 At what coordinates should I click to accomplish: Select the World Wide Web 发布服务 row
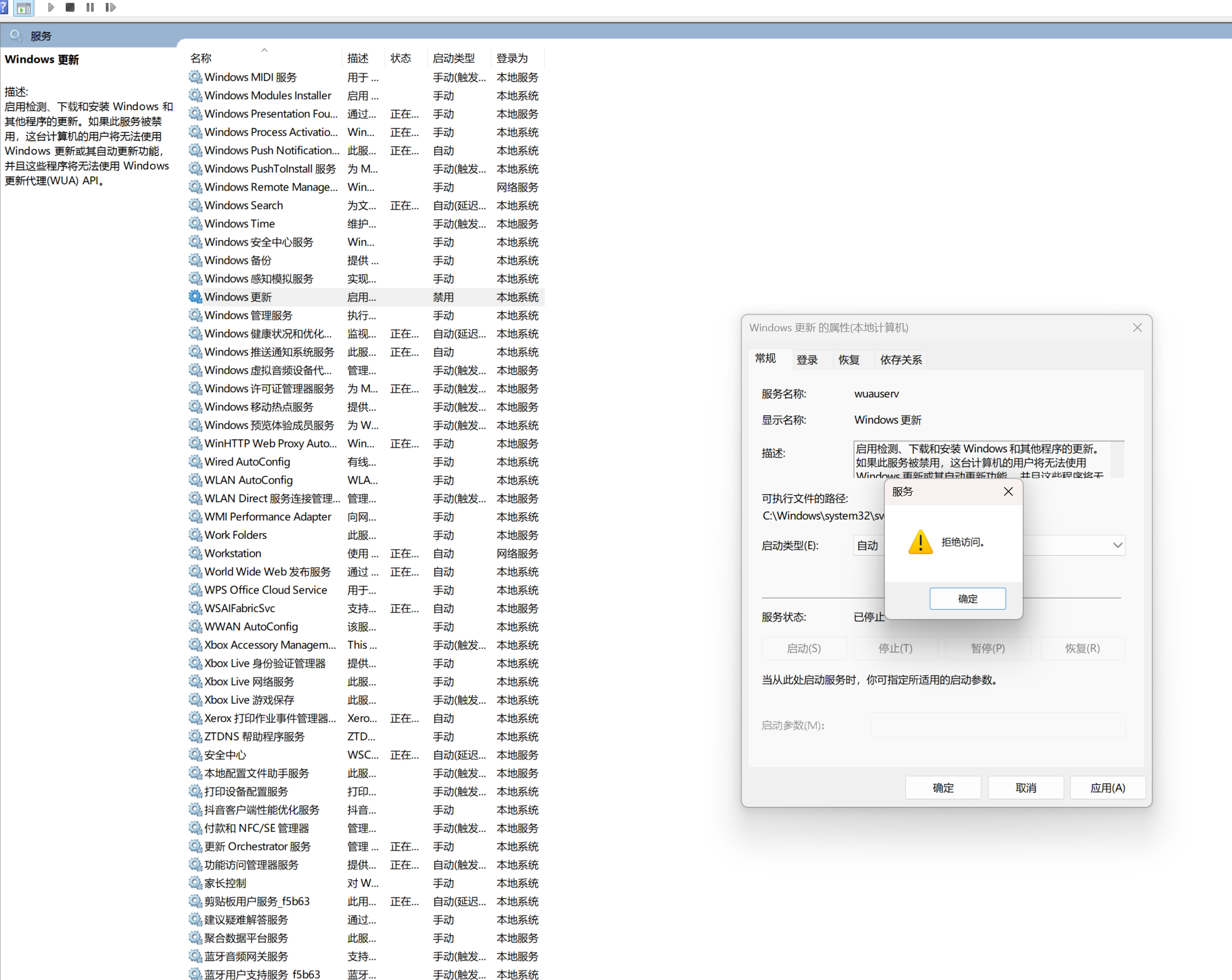click(x=366, y=572)
